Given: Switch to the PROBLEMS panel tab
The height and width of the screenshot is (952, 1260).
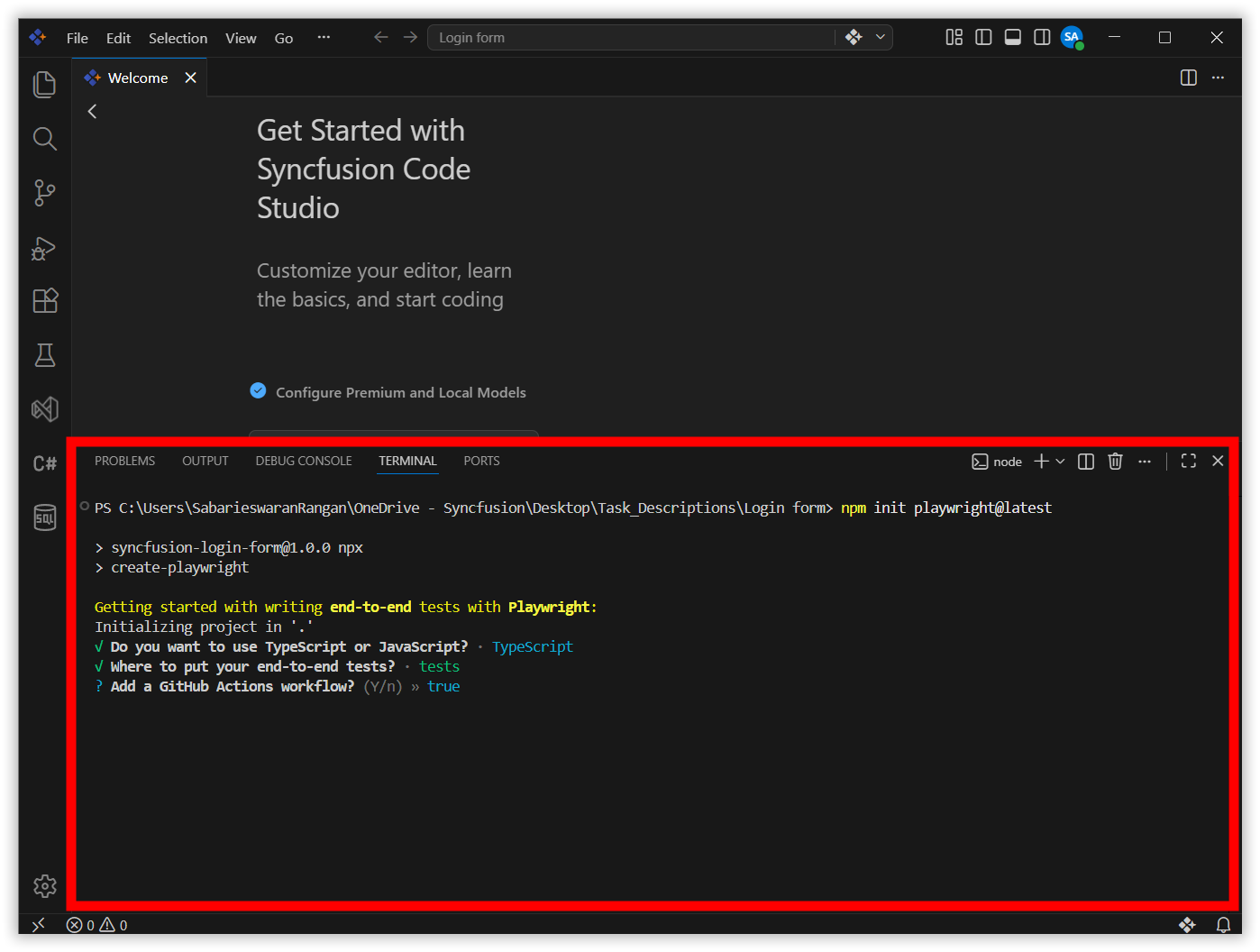Looking at the screenshot, I should 124,461.
